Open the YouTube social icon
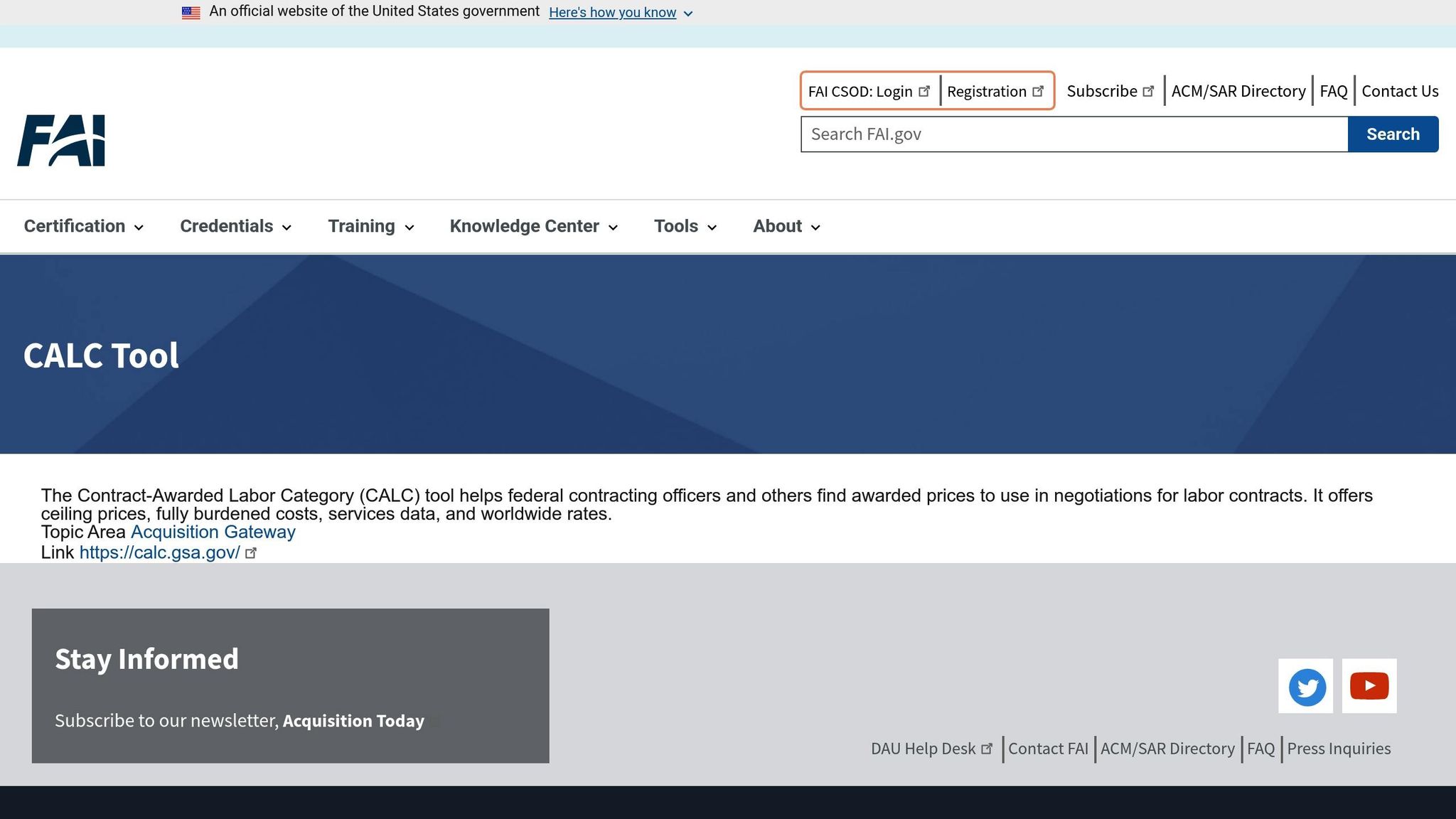Image resolution: width=1456 pixels, height=819 pixels. click(1369, 686)
